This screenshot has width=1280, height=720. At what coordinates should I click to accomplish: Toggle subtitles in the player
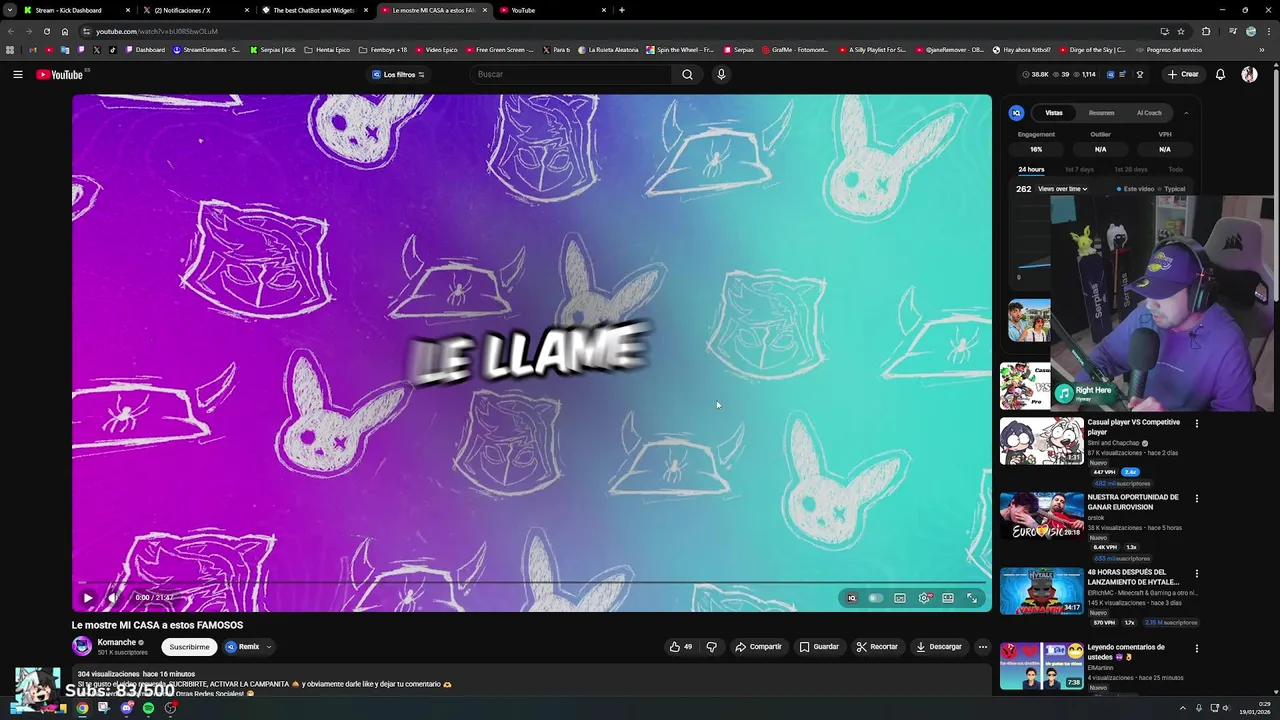point(900,598)
